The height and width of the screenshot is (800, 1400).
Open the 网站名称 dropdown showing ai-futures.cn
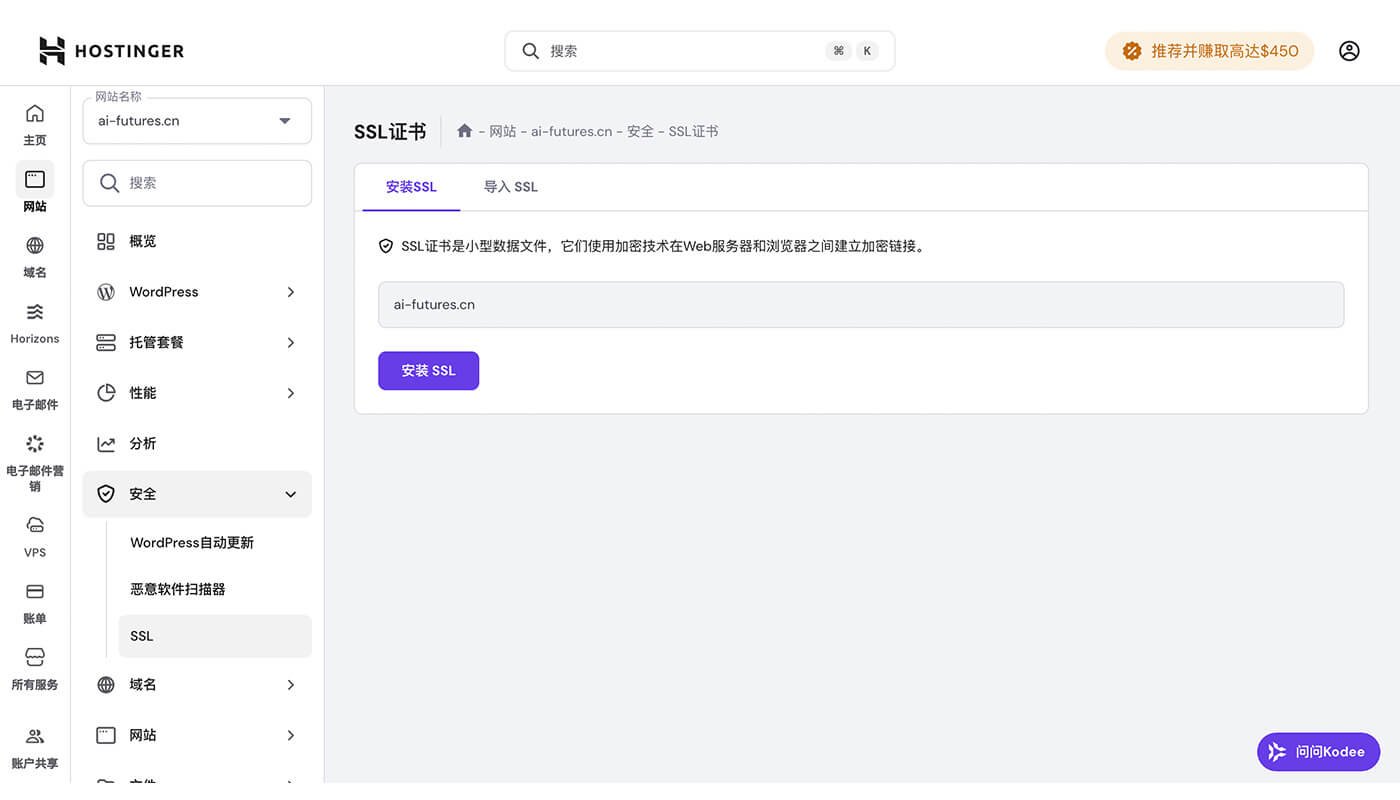coord(196,119)
